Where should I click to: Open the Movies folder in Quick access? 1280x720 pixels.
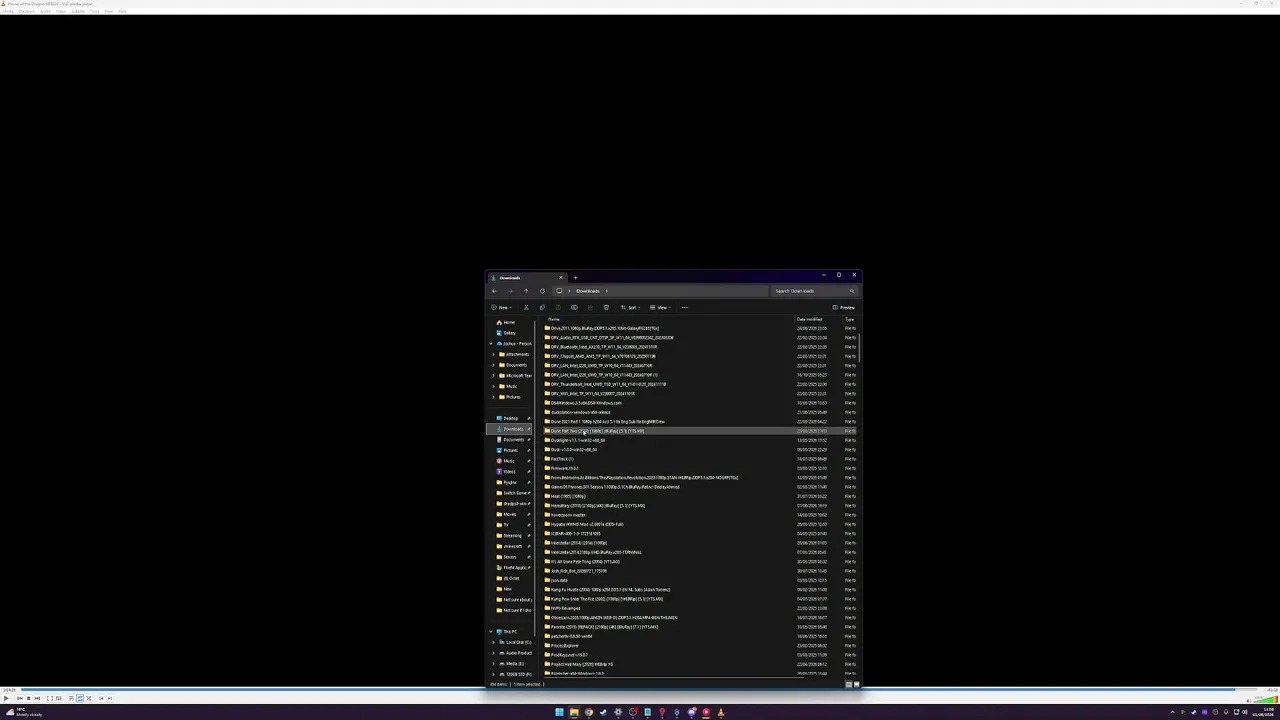click(510, 514)
